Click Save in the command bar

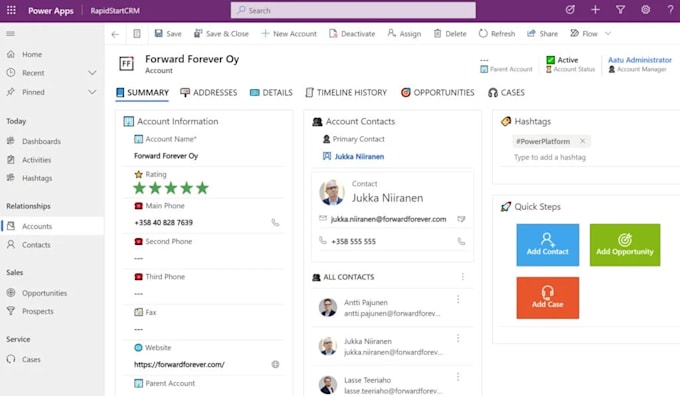pyautogui.click(x=168, y=34)
